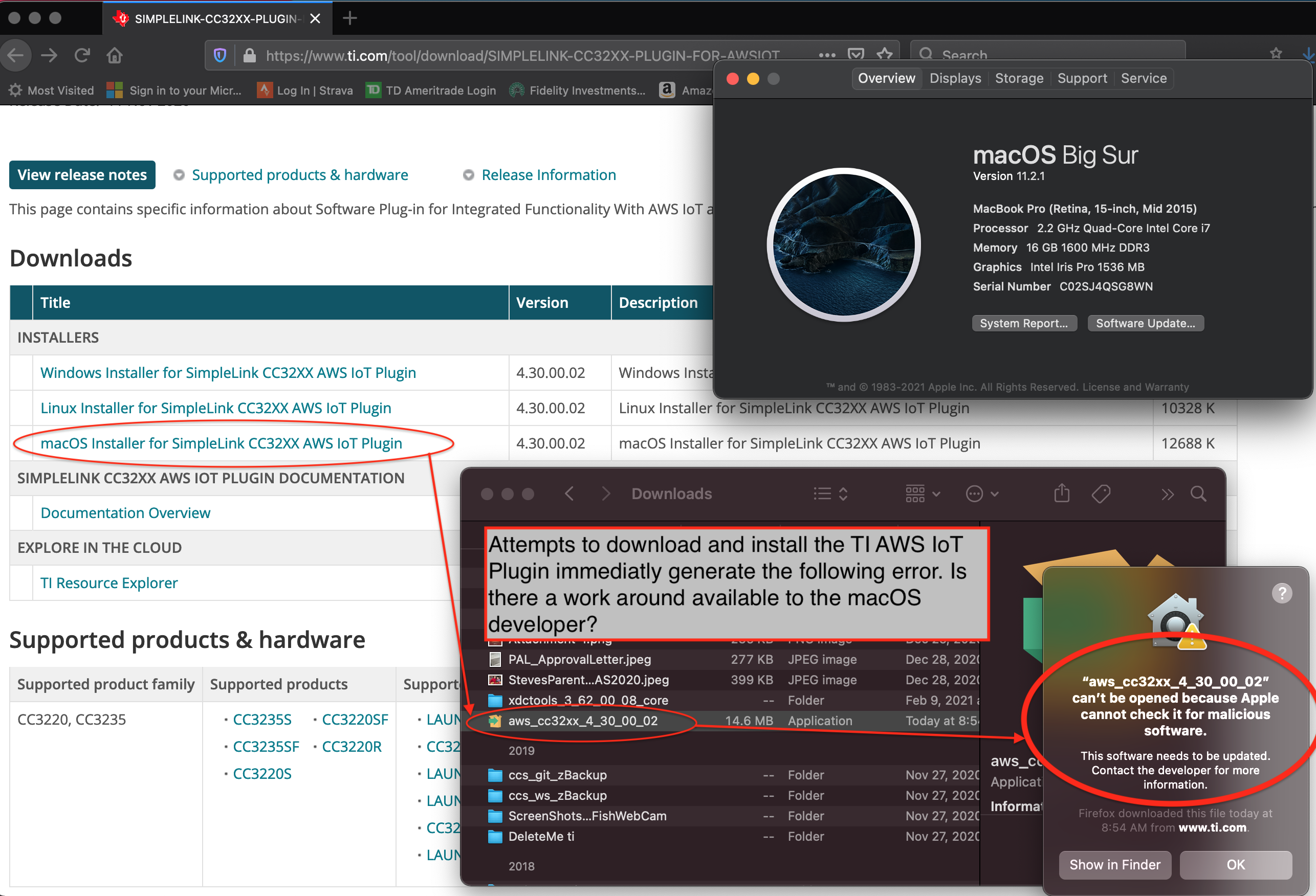Viewport: 1316px width, 896px height.
Task: Change Finder list view option
Action: [x=831, y=494]
